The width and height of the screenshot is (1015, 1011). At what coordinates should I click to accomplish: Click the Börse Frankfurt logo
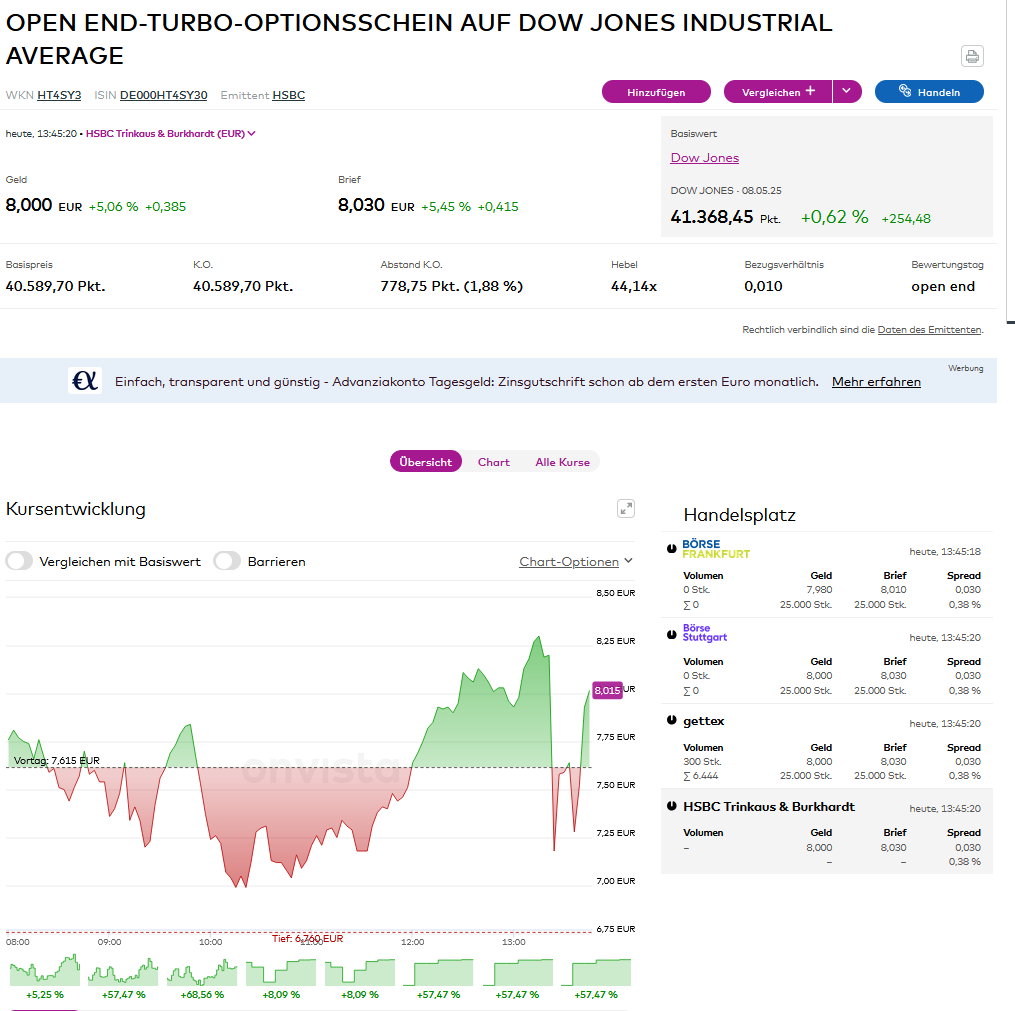[715, 549]
